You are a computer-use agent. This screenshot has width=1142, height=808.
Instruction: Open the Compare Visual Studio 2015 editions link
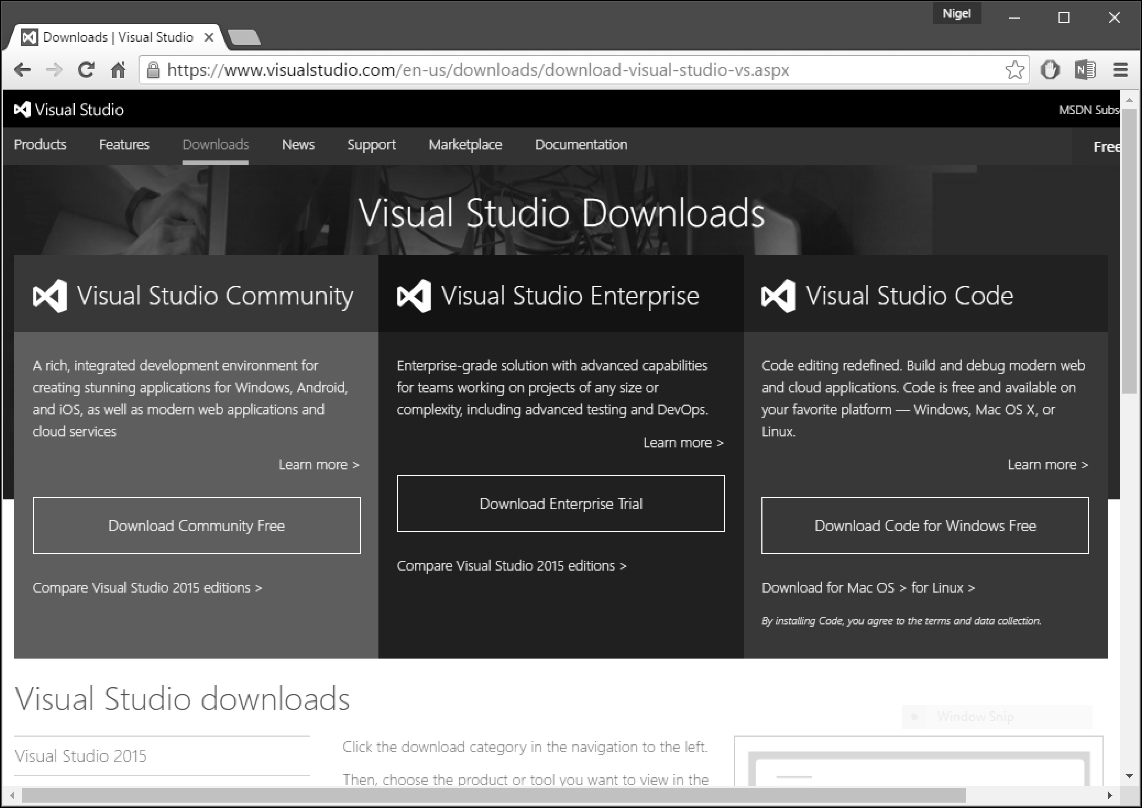click(147, 587)
